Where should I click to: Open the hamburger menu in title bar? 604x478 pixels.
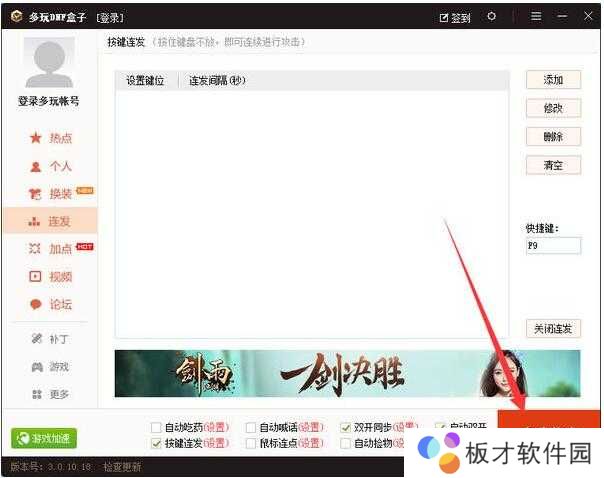point(536,17)
